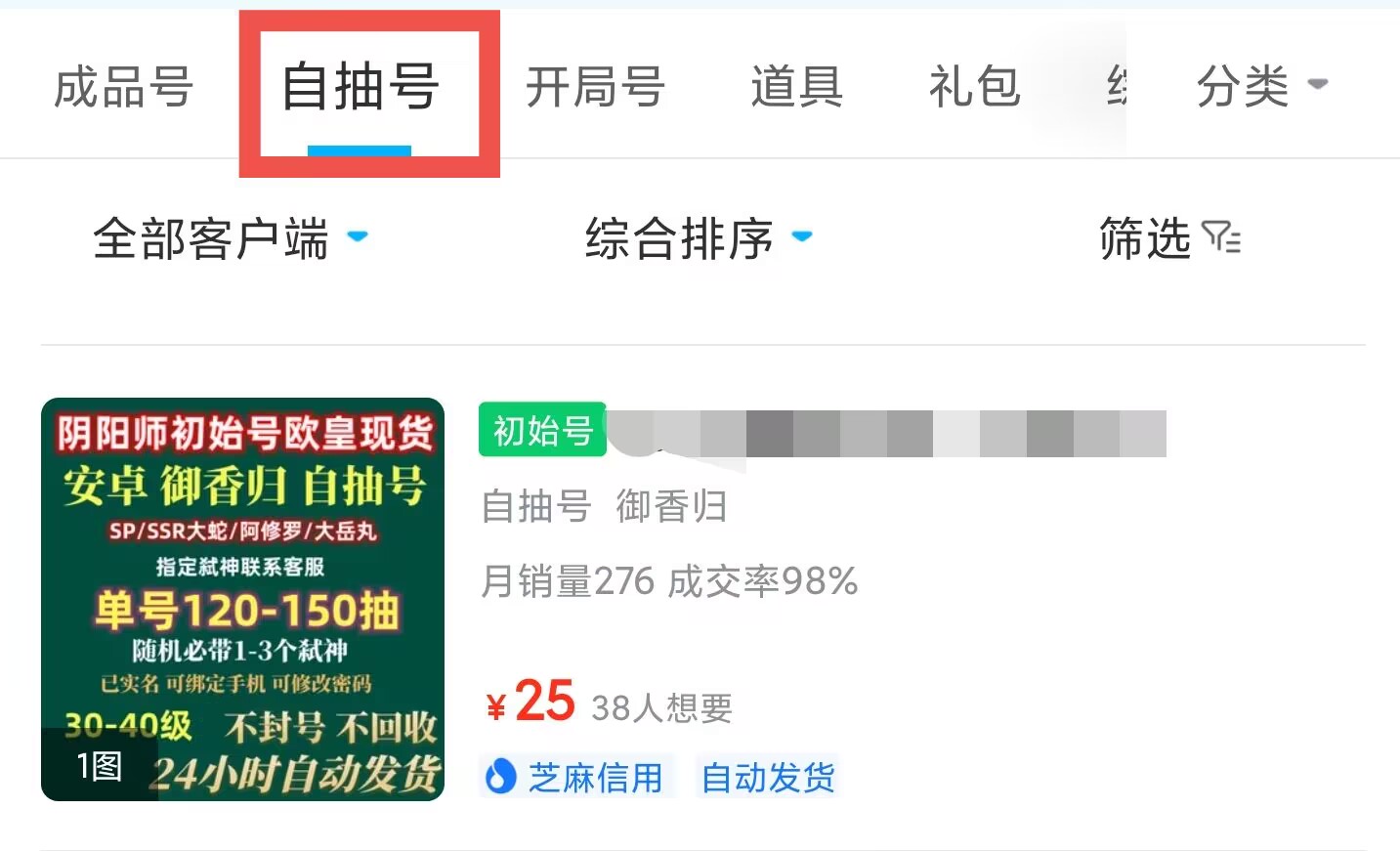Open the 全部客户端 client dropdown
1400x851 pixels.
click(x=231, y=238)
